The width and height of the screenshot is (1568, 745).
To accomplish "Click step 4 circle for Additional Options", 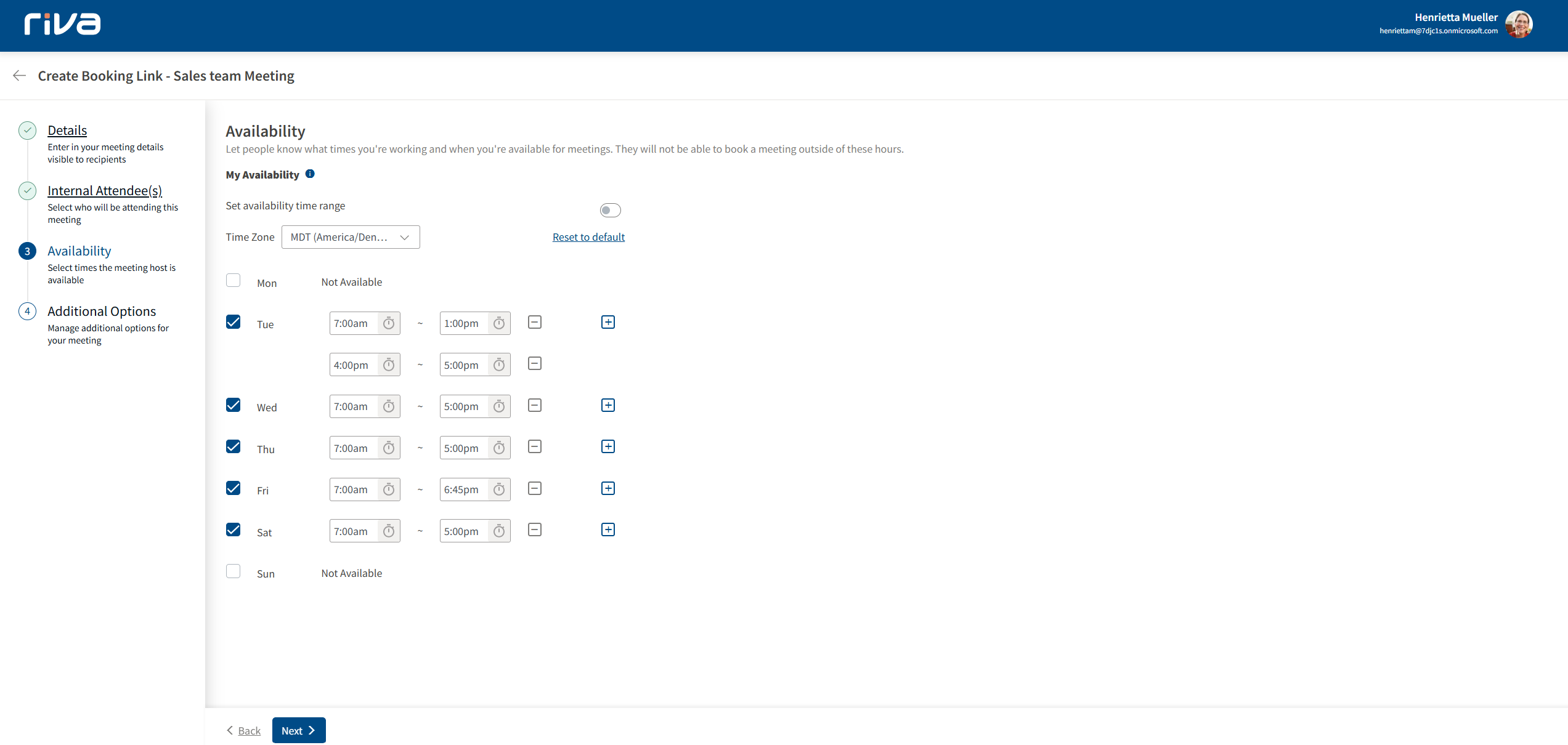I will [x=27, y=311].
